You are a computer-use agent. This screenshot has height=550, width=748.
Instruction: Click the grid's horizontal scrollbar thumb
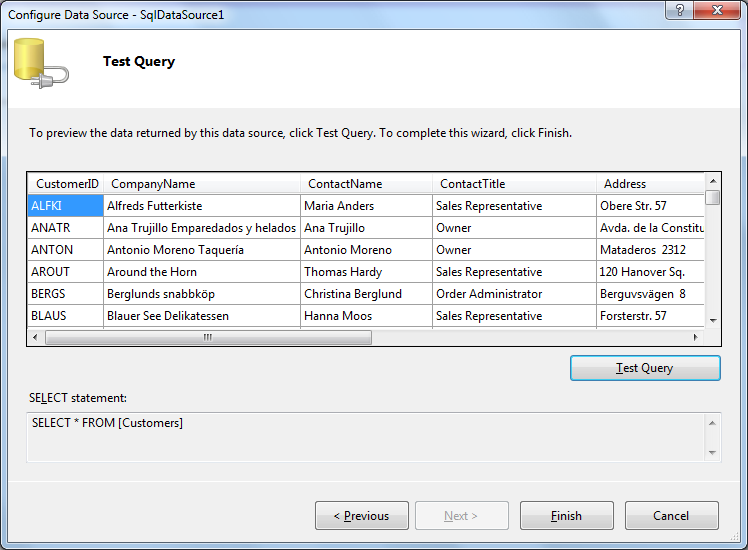(208, 338)
